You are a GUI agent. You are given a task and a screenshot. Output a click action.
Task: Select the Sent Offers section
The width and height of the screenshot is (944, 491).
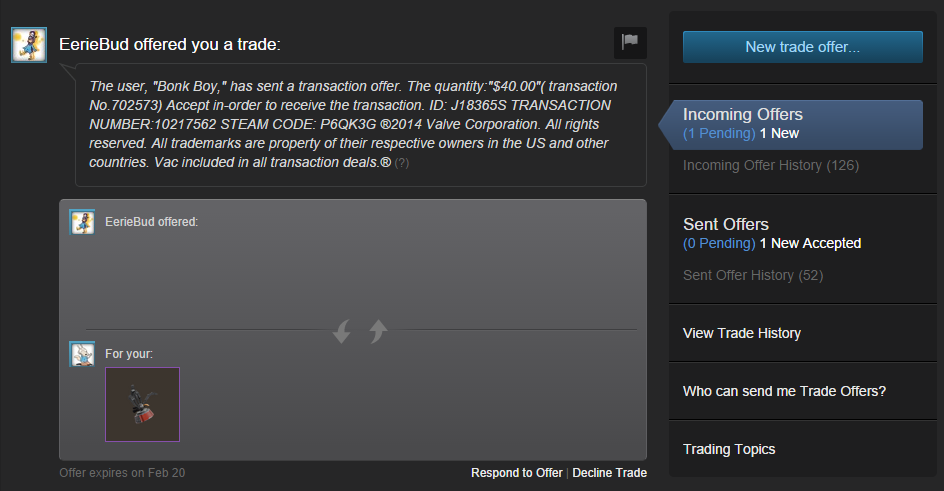(725, 224)
